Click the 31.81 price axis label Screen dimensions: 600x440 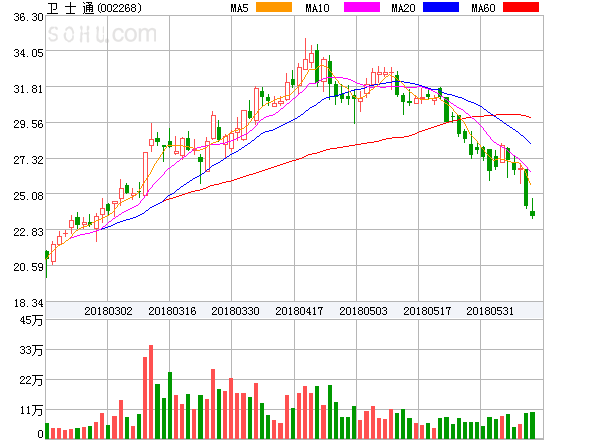29,89
